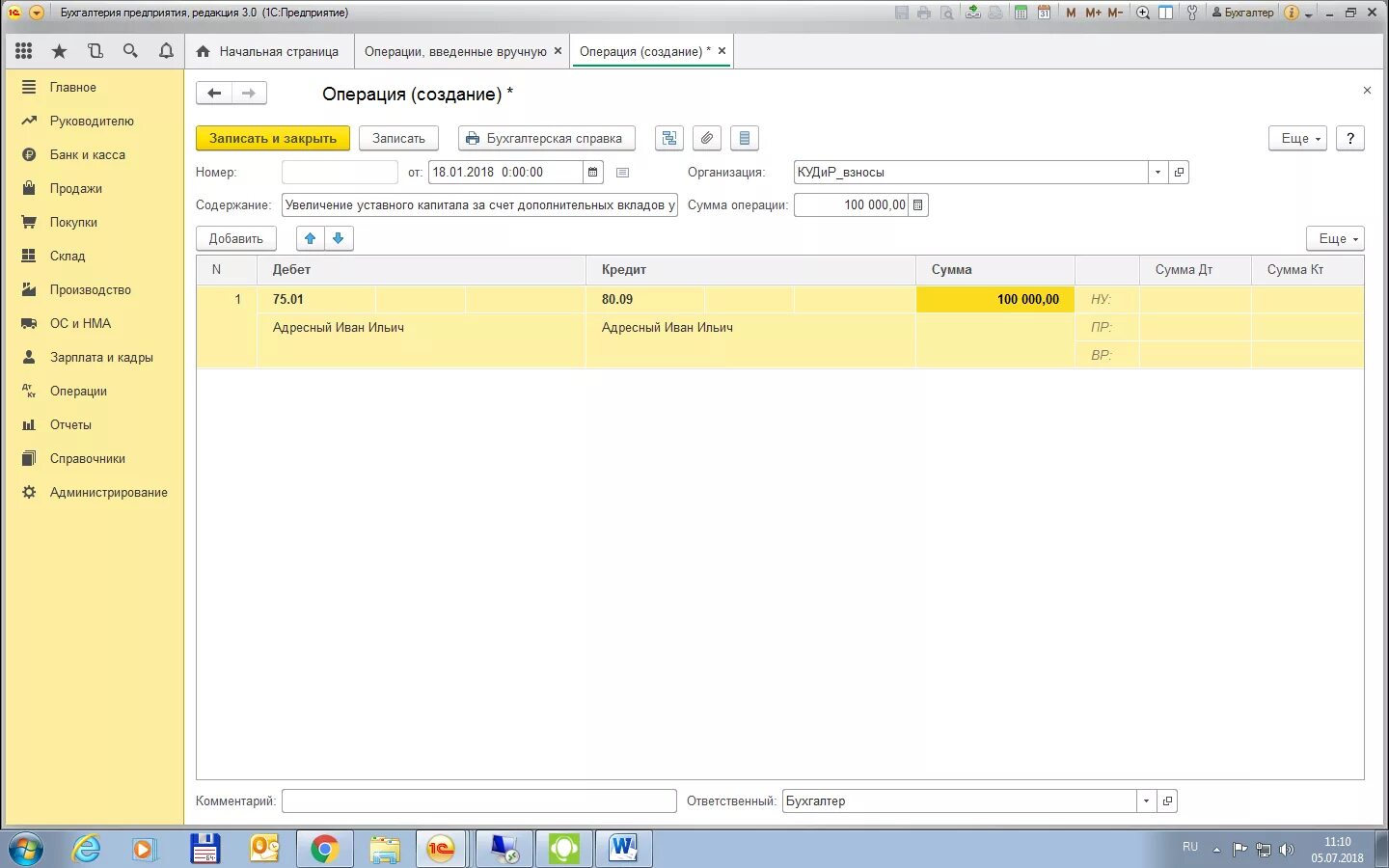The width and height of the screenshot is (1389, 868).
Task: Open Руководителю section
Action: click(x=94, y=121)
